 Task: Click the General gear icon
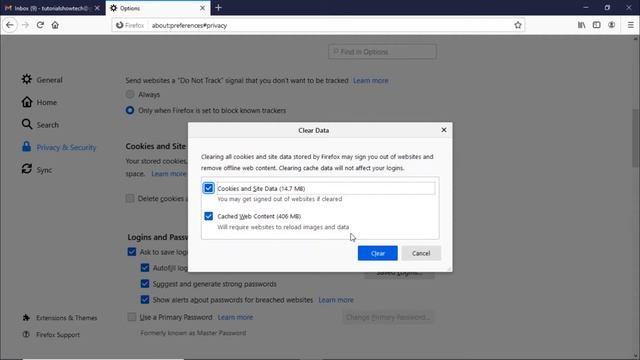27,79
